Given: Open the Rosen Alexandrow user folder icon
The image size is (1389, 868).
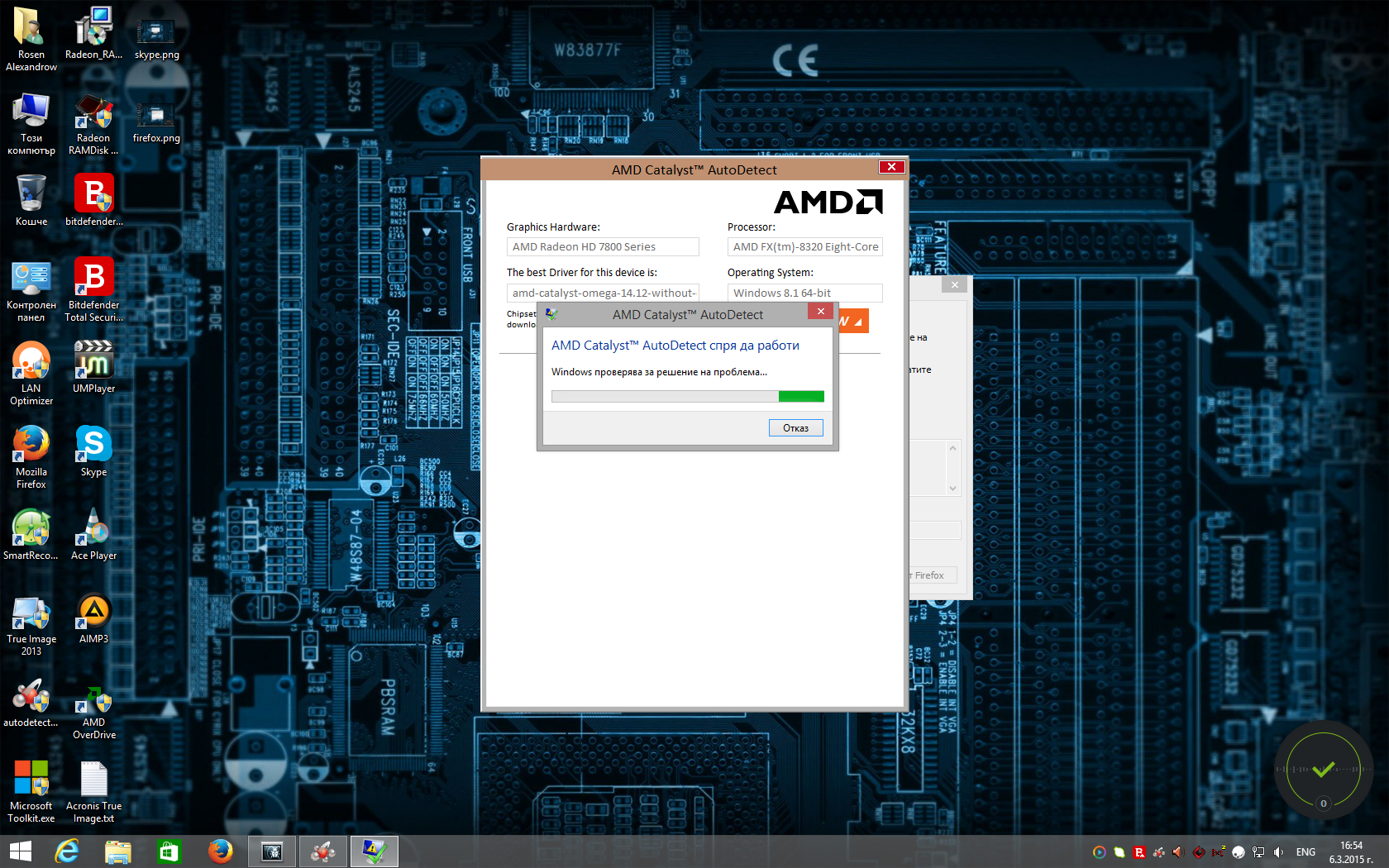Looking at the screenshot, I should click(x=31, y=38).
